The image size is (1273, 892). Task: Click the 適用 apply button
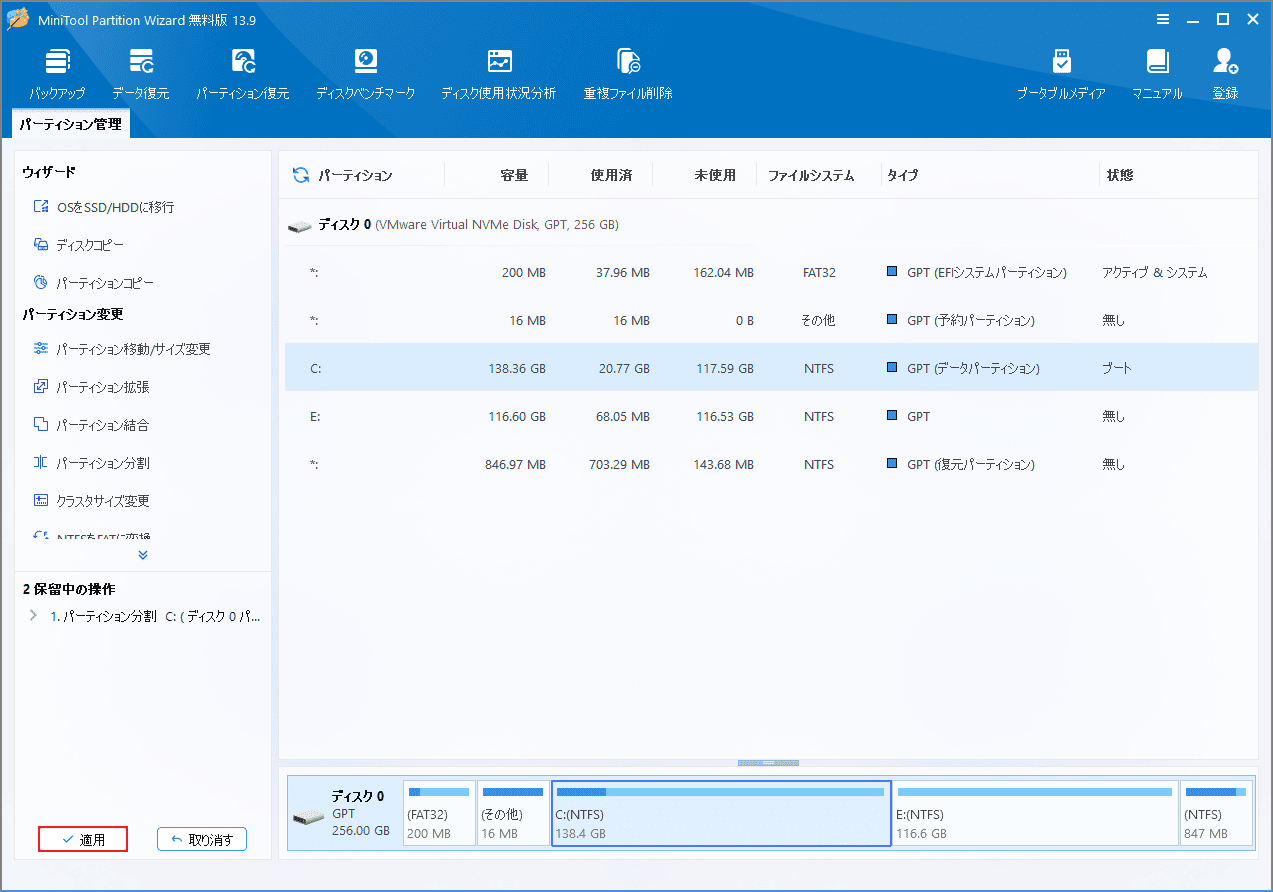[x=83, y=840]
